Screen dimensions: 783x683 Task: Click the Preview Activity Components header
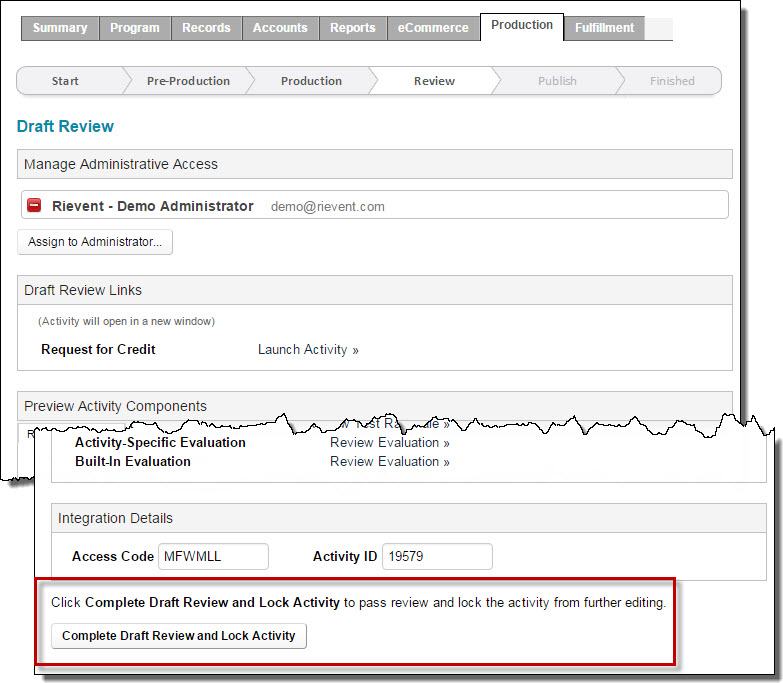pos(375,406)
